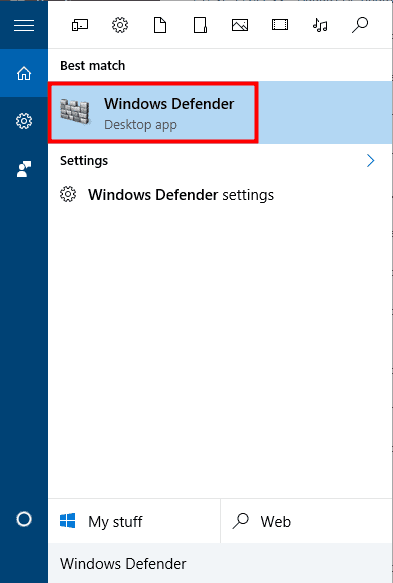Screen dimensions: 393x583
Task: Select the Home icon in the sidebar
Action: click(x=24, y=73)
